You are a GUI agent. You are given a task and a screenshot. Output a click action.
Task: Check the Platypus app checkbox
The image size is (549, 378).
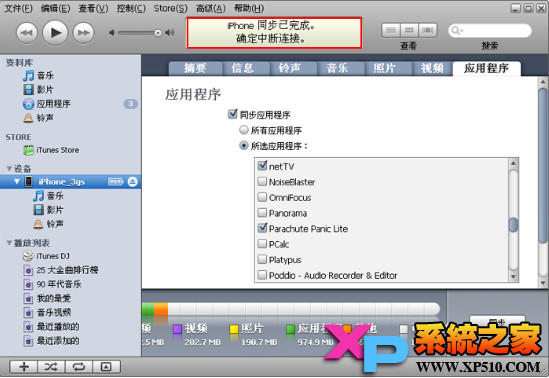point(262,259)
